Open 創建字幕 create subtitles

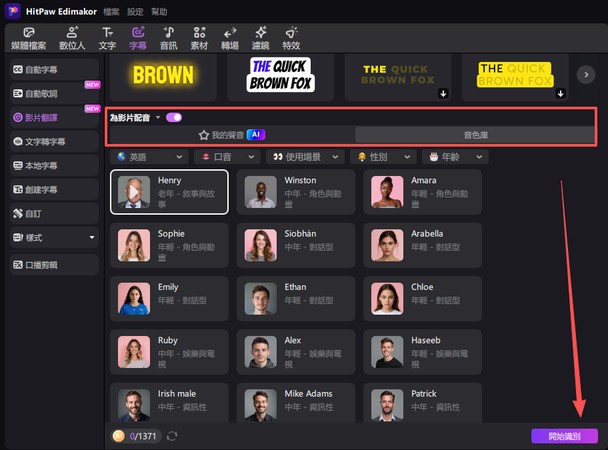54,190
